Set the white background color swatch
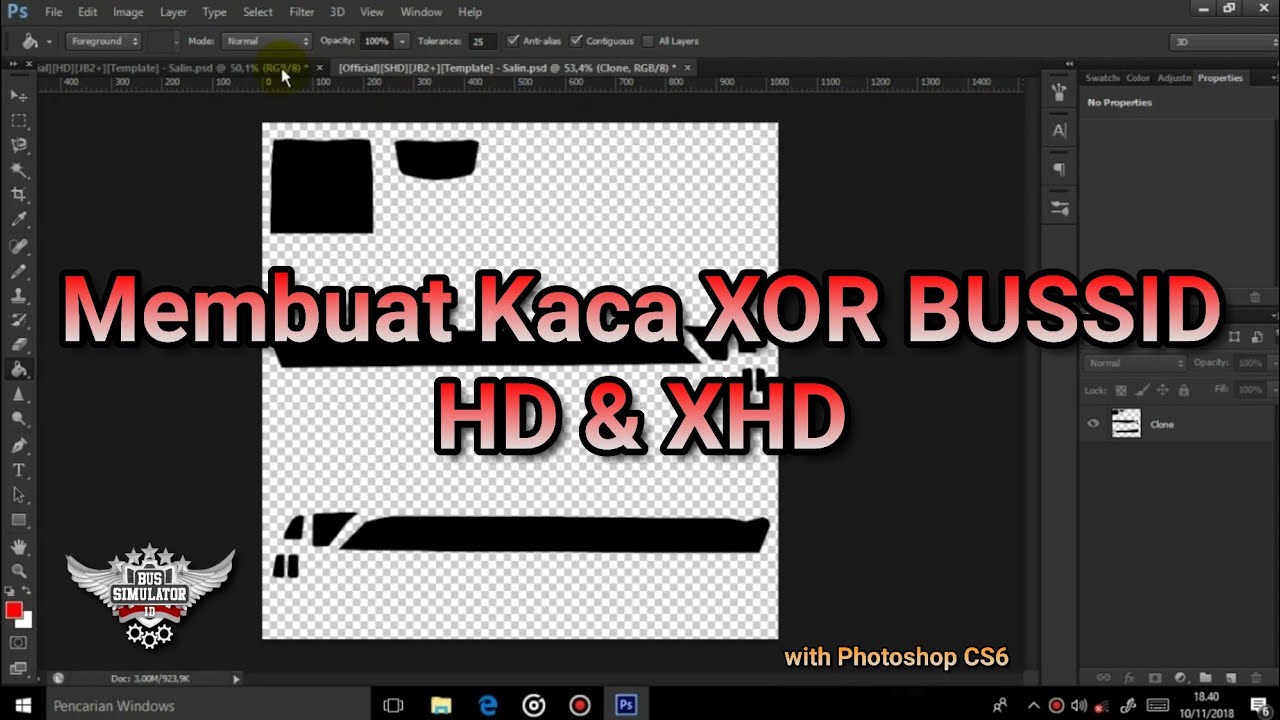The width and height of the screenshot is (1280, 720). [25, 622]
